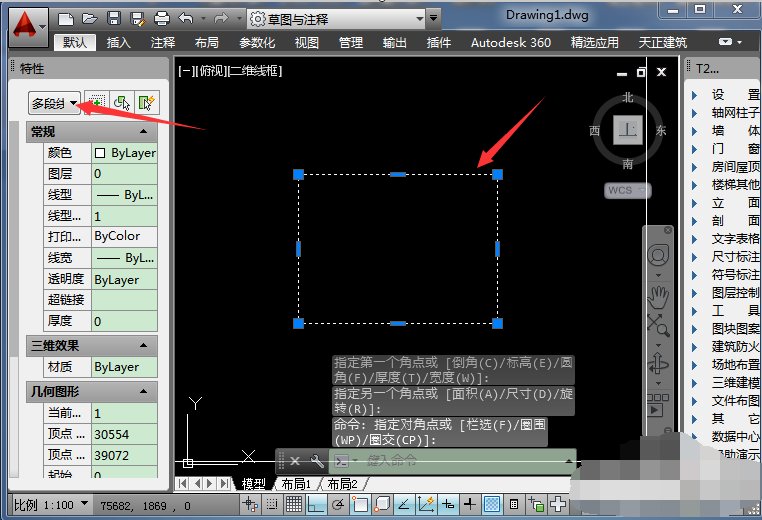
Task: Activate the Pan hand tool
Action: (x=658, y=296)
